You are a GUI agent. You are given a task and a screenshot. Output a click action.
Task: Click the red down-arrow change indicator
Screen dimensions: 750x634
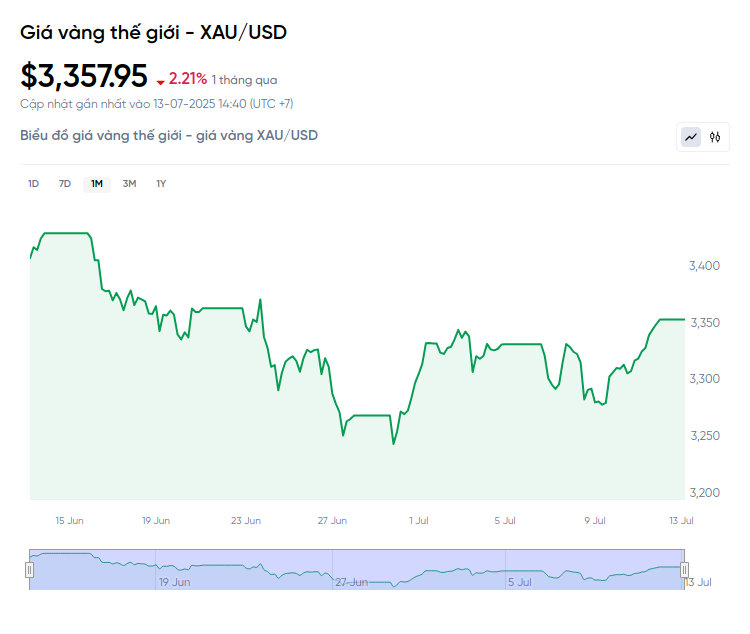[x=160, y=82]
